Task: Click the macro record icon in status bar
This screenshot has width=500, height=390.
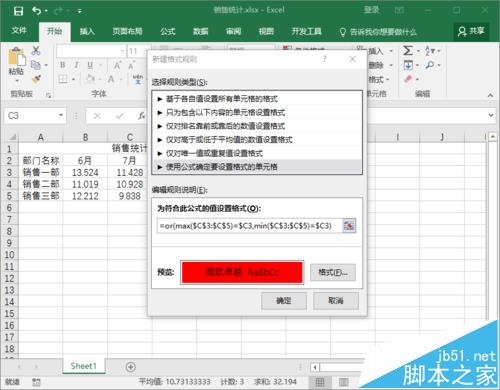Action: click(36, 382)
